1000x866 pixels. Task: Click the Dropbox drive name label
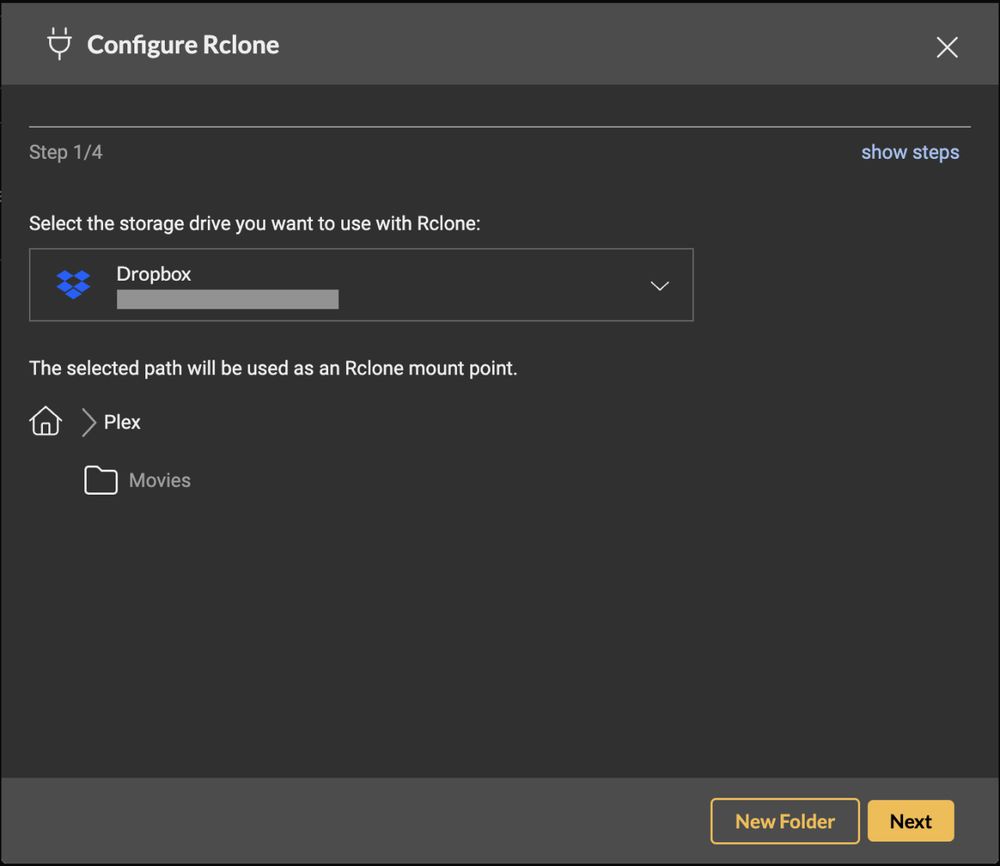[154, 274]
